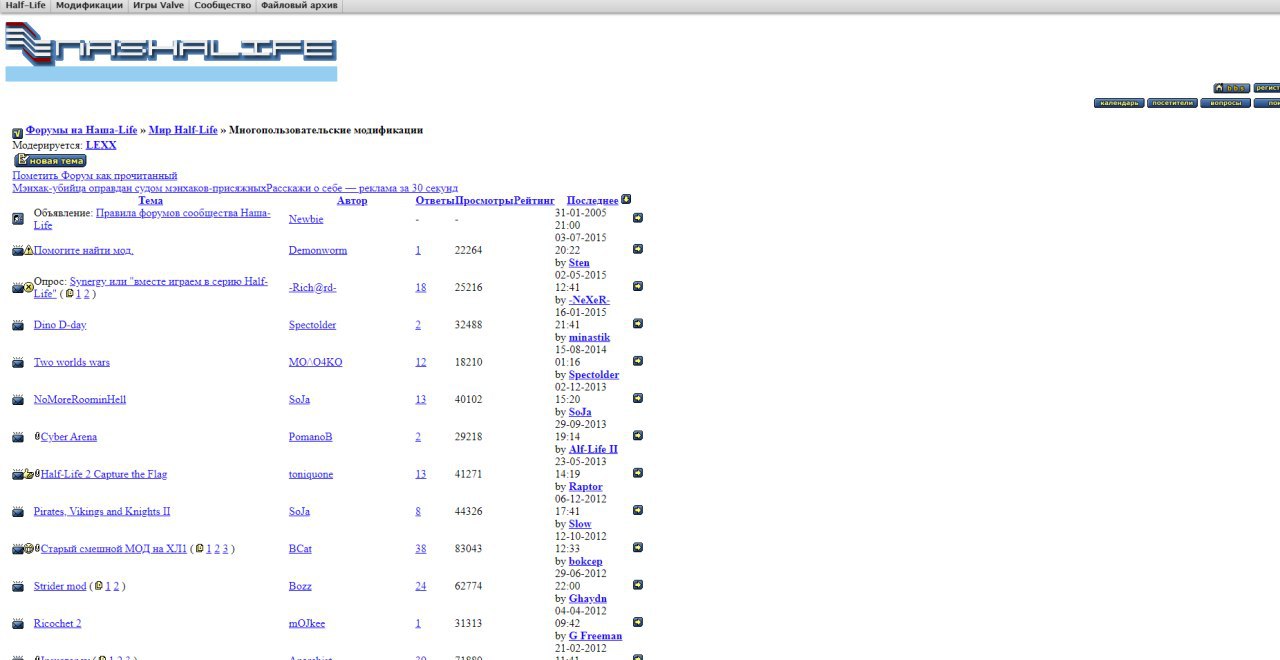
Task: Open page 3 of 'Старый смешной МОД на ХЛ1'
Action: (x=225, y=549)
